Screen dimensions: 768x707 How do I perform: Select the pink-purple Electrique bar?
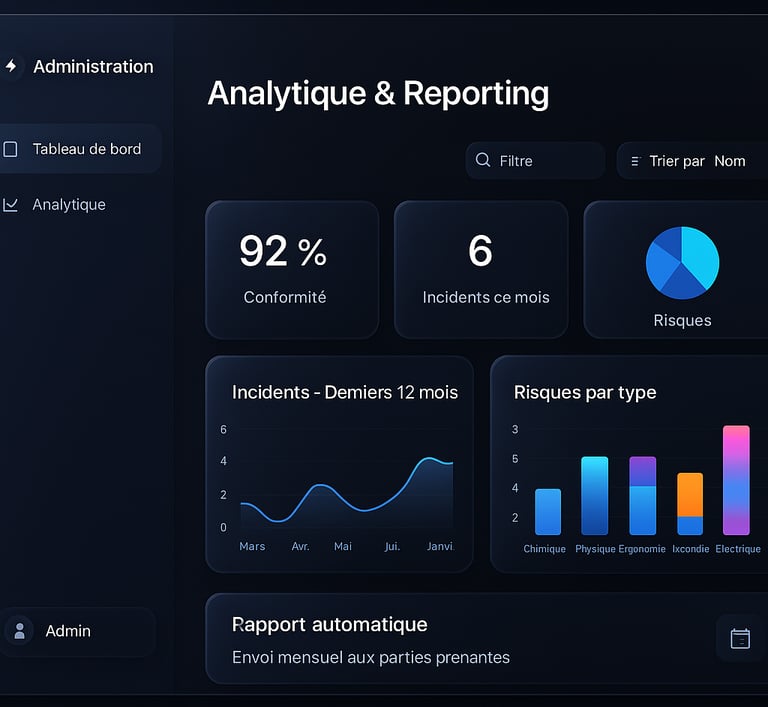pyautogui.click(x=736, y=480)
